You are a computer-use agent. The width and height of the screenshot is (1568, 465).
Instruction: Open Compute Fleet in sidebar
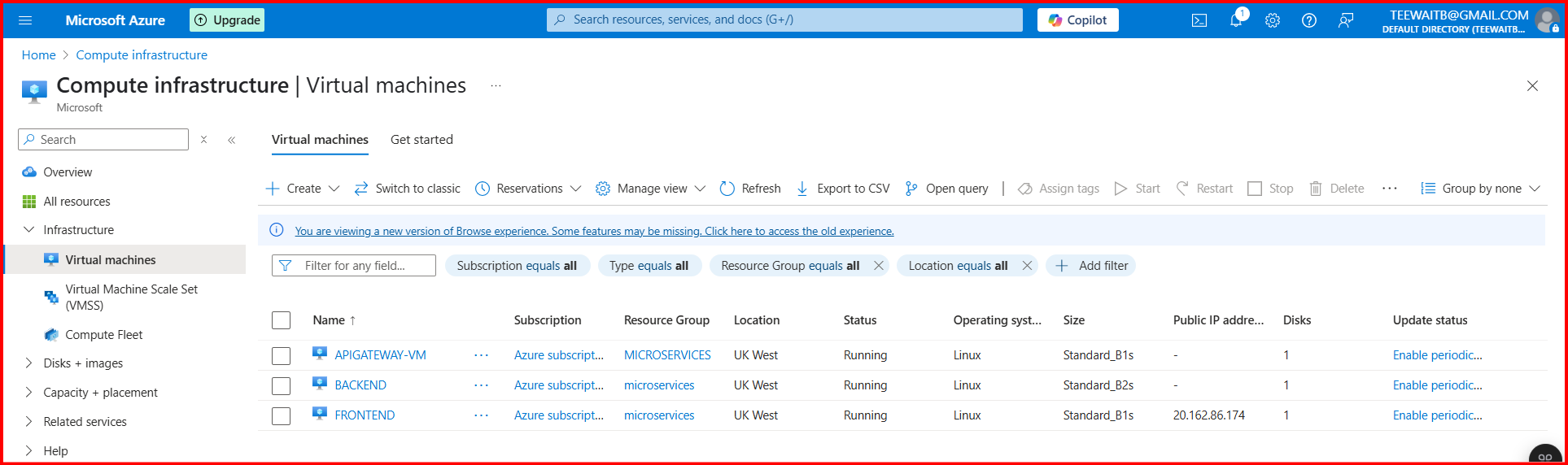(103, 335)
